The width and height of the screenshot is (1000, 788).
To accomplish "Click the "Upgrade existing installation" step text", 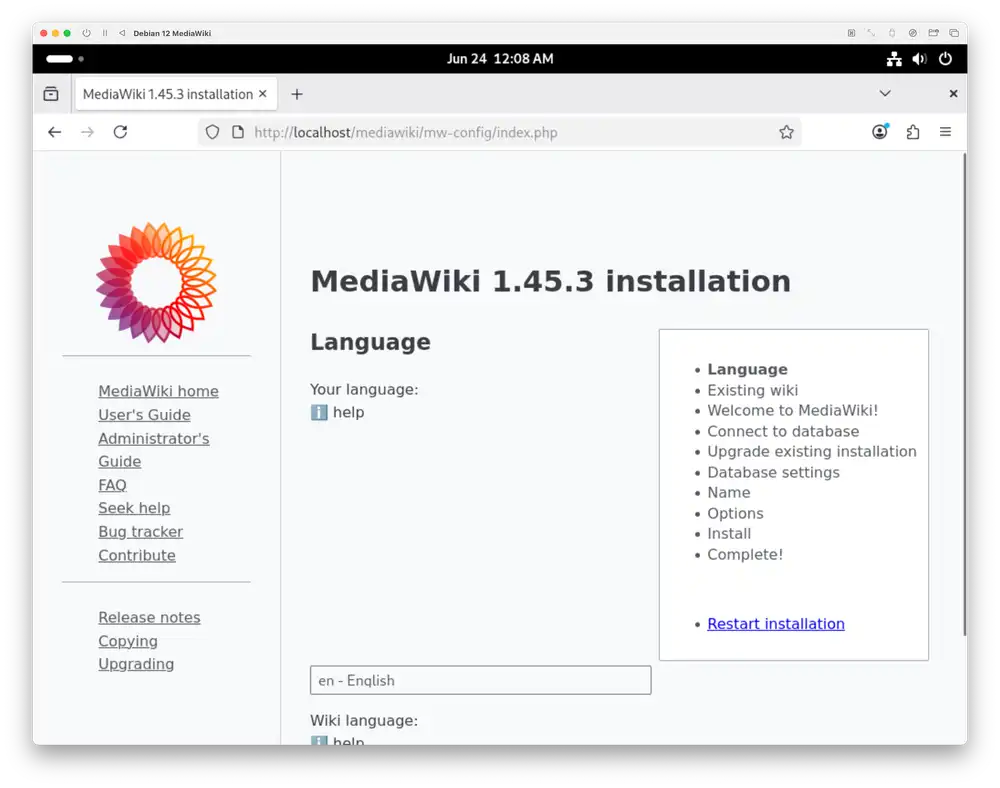I will (x=811, y=451).
